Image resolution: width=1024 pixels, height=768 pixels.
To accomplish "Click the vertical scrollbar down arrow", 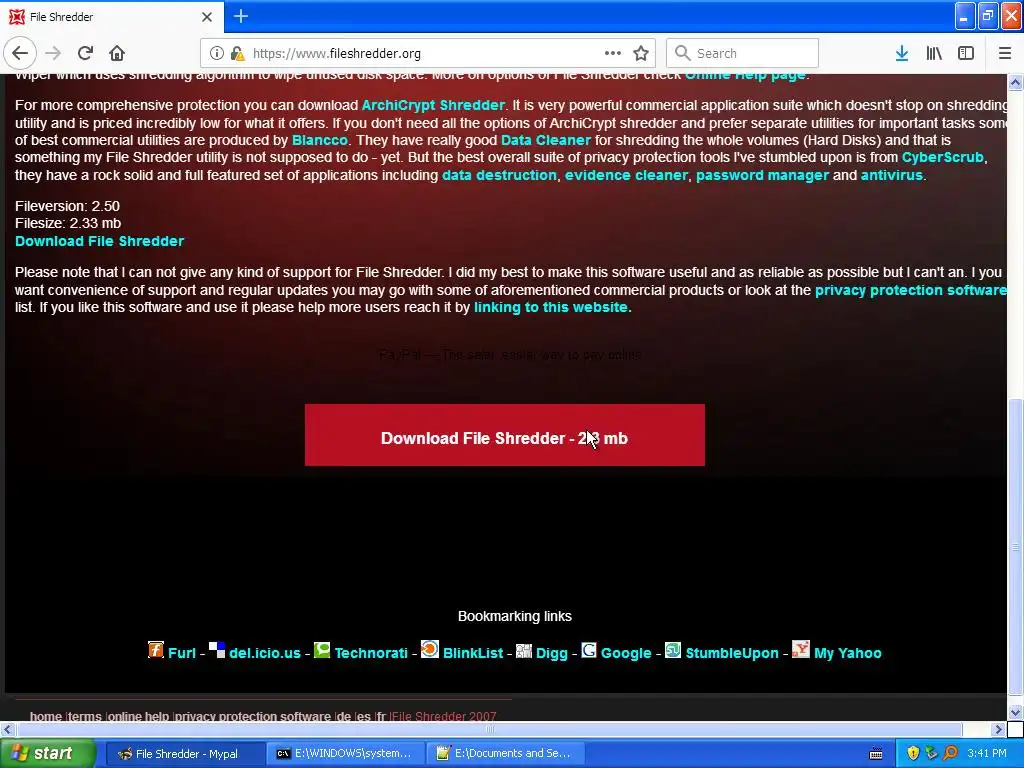I will [1016, 712].
